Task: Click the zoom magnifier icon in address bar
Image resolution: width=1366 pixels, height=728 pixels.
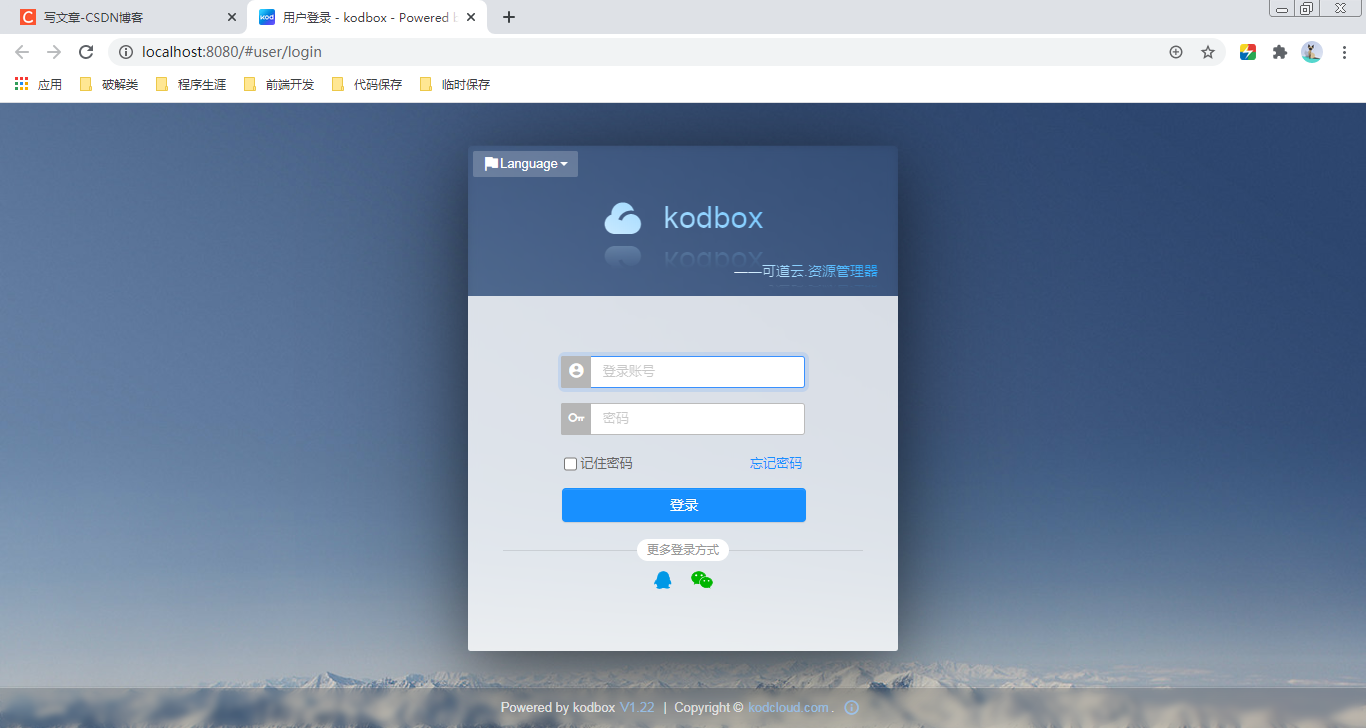Action: click(x=1176, y=52)
